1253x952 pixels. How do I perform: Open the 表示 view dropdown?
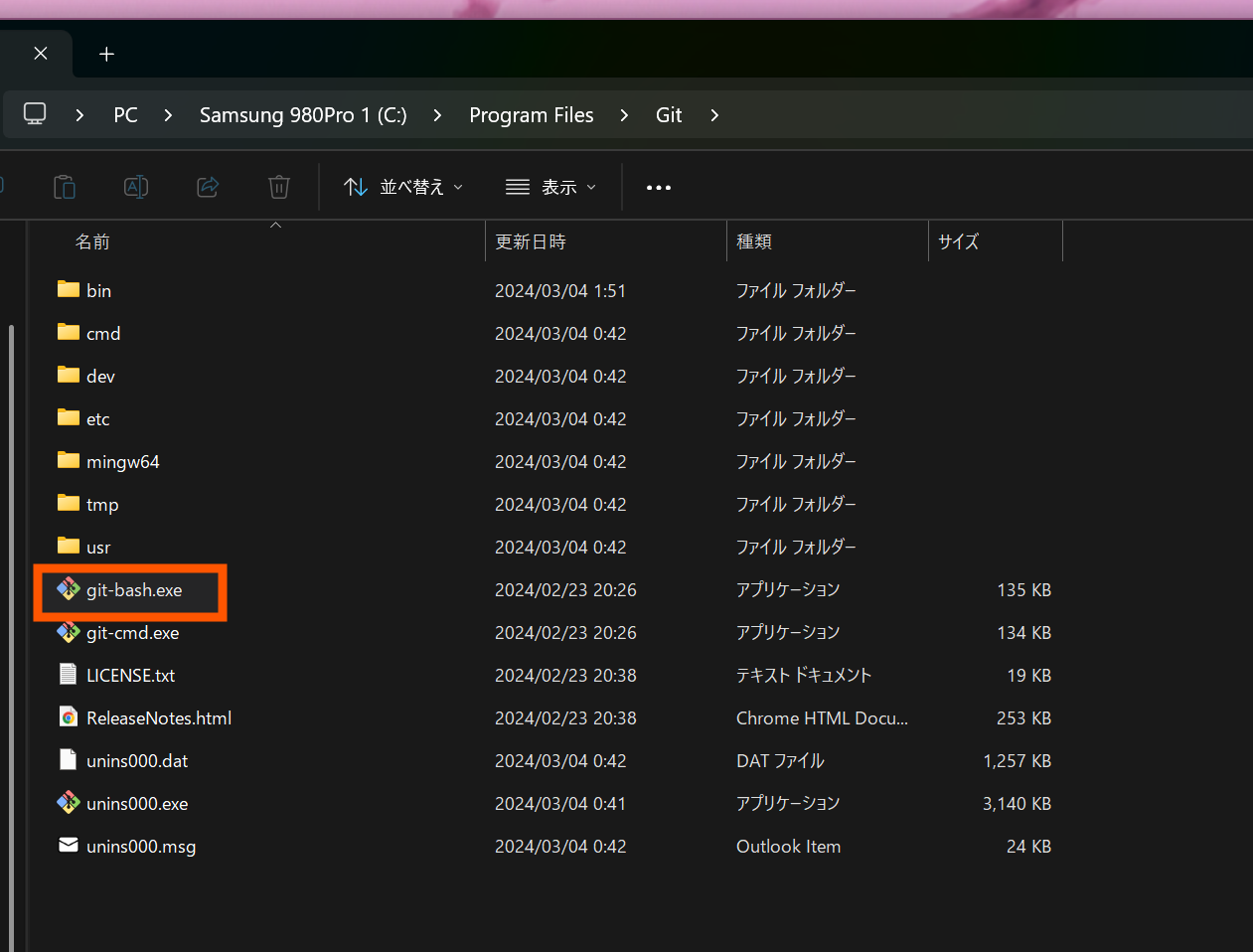click(551, 187)
